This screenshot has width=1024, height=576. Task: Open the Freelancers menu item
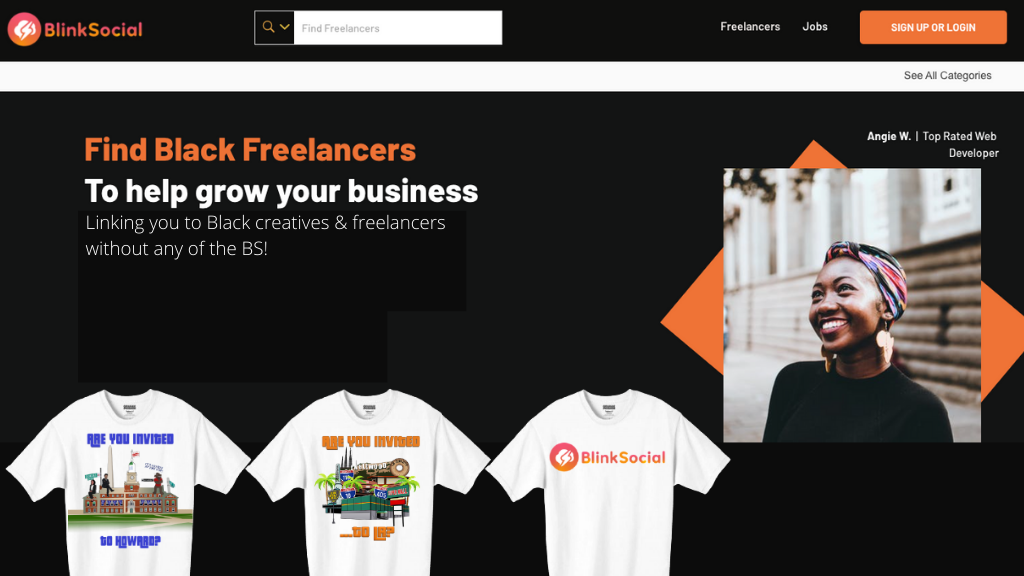(x=750, y=27)
